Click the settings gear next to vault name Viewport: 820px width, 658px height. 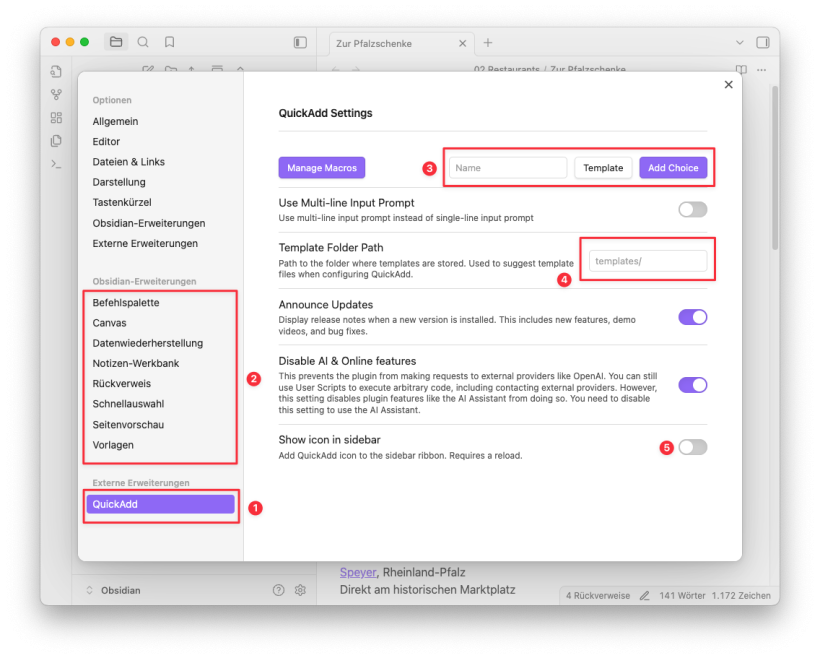pyautogui.click(x=300, y=590)
